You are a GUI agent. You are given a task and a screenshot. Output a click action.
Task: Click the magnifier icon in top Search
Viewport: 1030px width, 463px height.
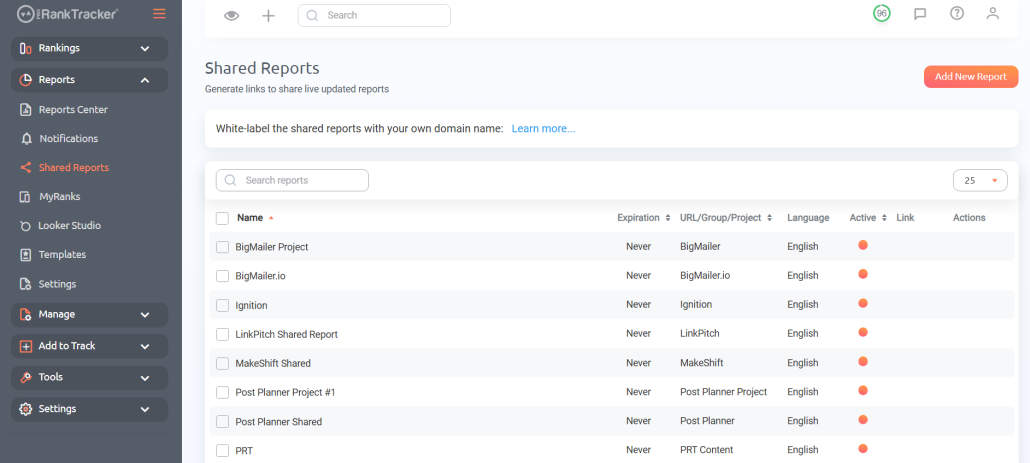click(312, 16)
